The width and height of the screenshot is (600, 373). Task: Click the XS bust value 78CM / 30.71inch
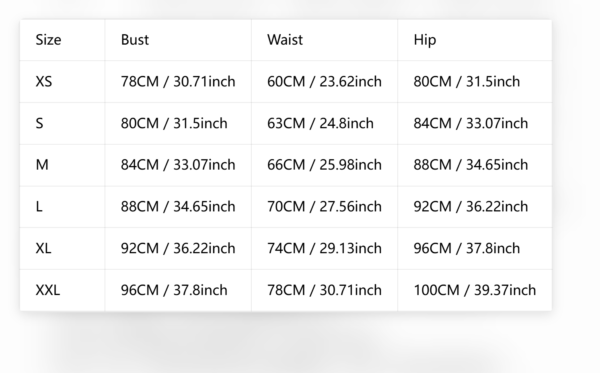click(x=178, y=81)
